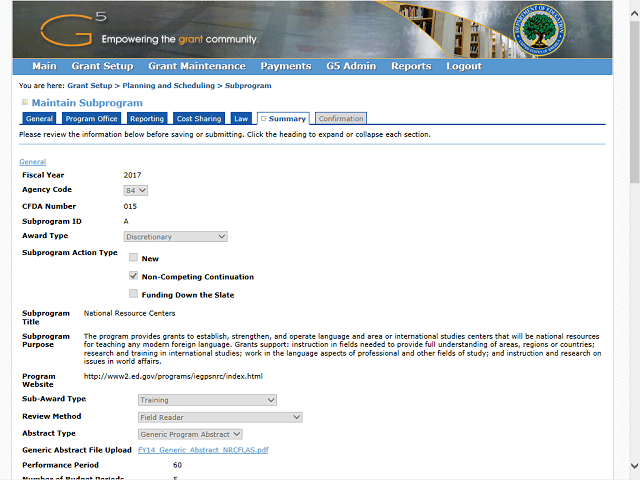Screen dimensions: 640x480
Task: Click the vertical scrollbar thumb
Action: coord(634,102)
